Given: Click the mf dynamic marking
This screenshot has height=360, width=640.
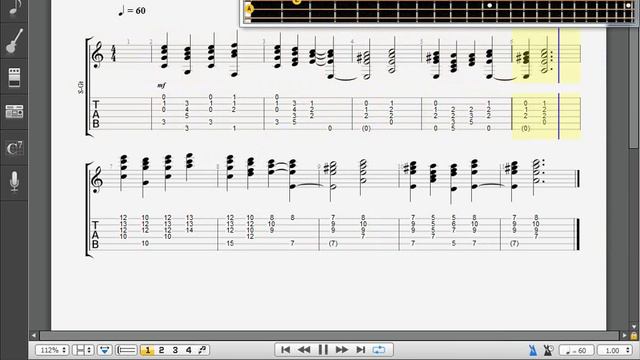Looking at the screenshot, I should [x=162, y=85].
